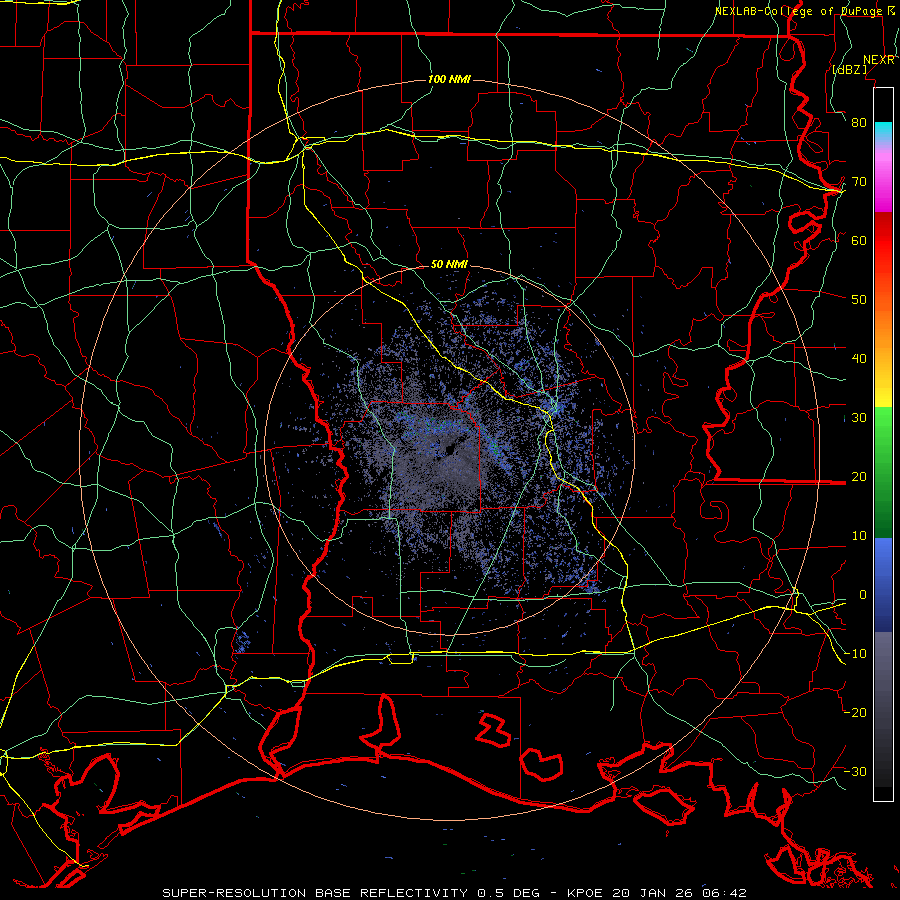900x900 pixels.
Task: Click the 100 NMI range ring label
Action: (449, 79)
